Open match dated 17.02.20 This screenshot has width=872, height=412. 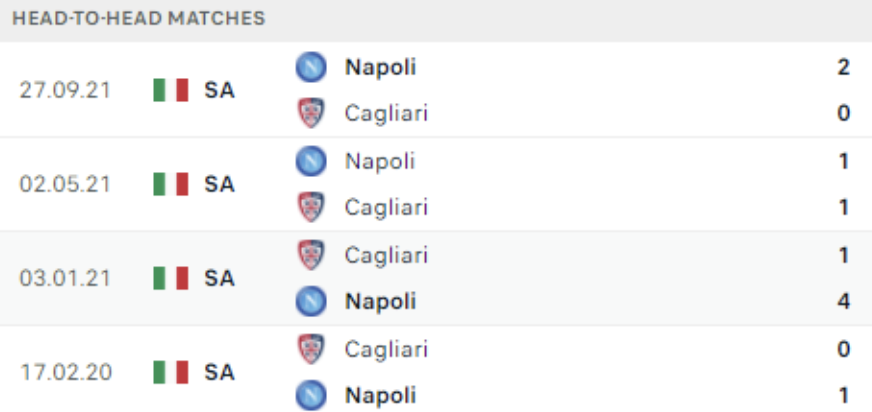click(x=436, y=370)
